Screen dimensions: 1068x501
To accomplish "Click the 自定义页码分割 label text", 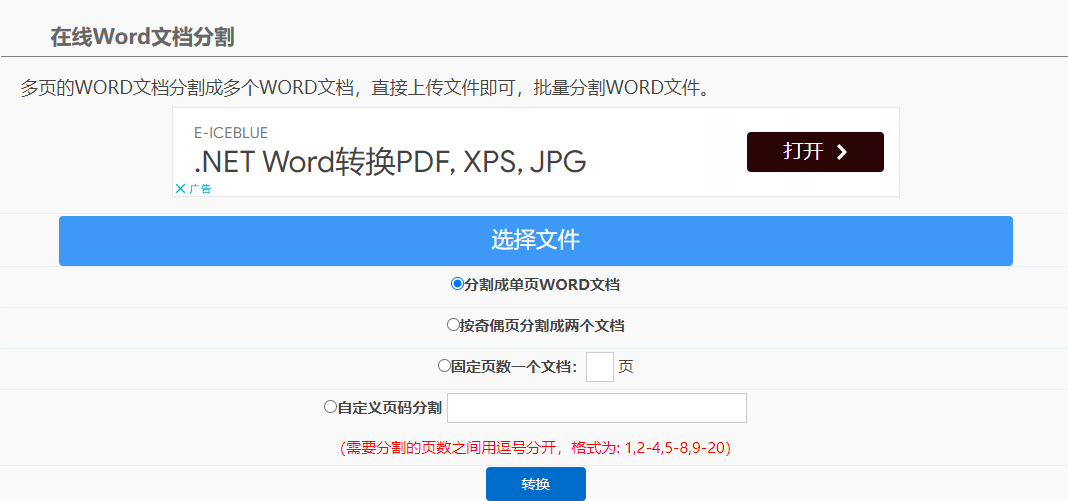I will pos(390,408).
